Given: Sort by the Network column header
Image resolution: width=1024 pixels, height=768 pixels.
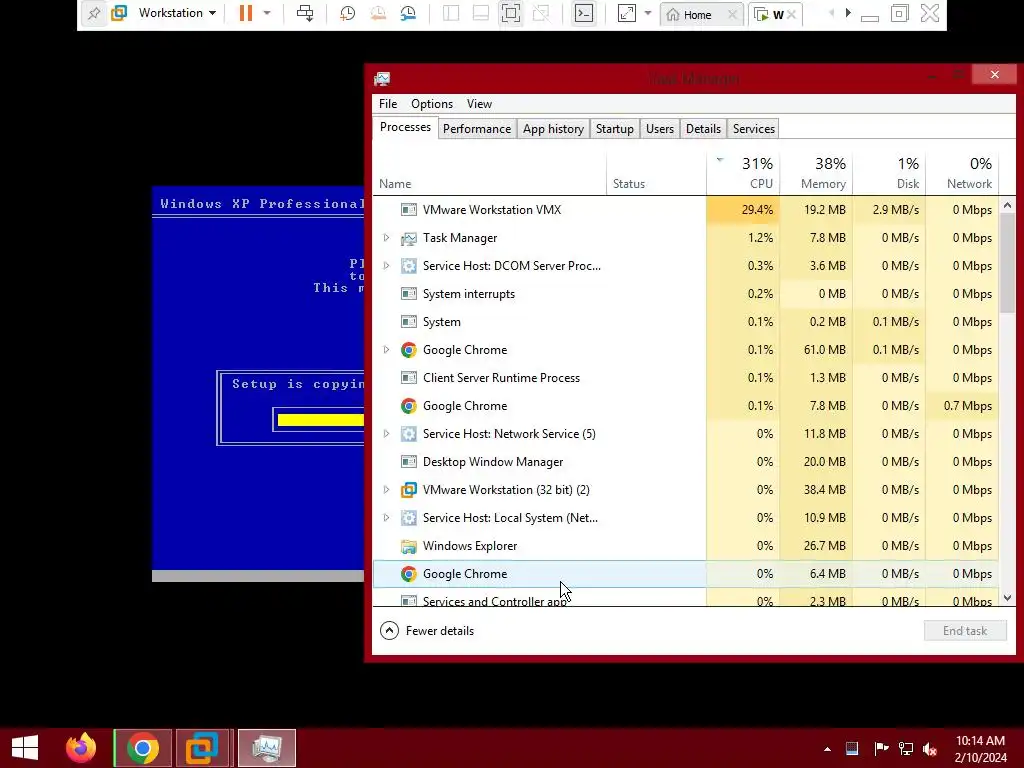Looking at the screenshot, I should pyautogui.click(x=963, y=174).
